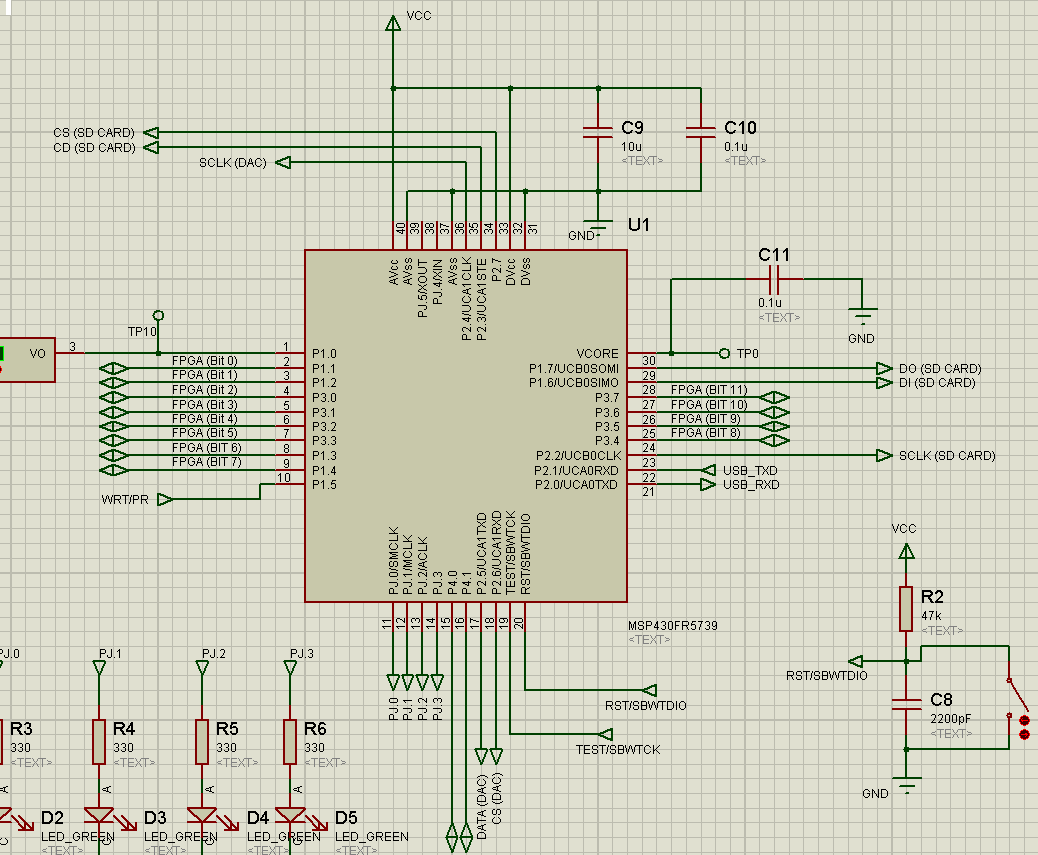Image resolution: width=1038 pixels, height=855 pixels.
Task: Select resistor R5 symbol
Action: point(202,742)
